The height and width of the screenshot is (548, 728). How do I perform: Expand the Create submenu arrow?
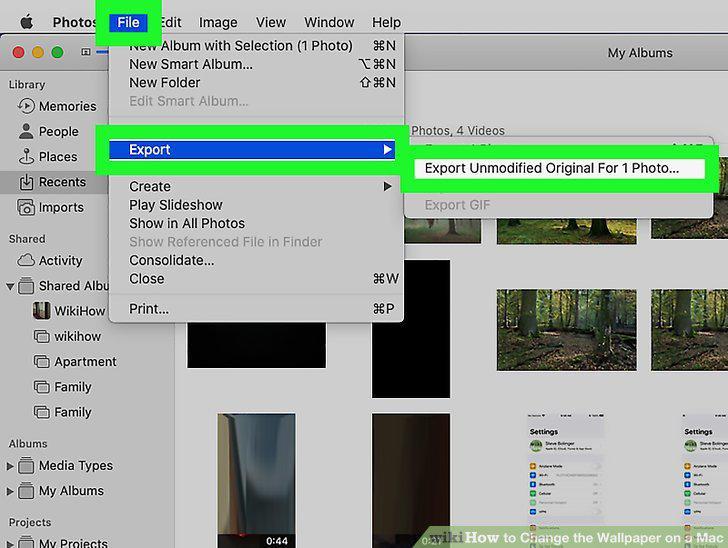pos(387,187)
